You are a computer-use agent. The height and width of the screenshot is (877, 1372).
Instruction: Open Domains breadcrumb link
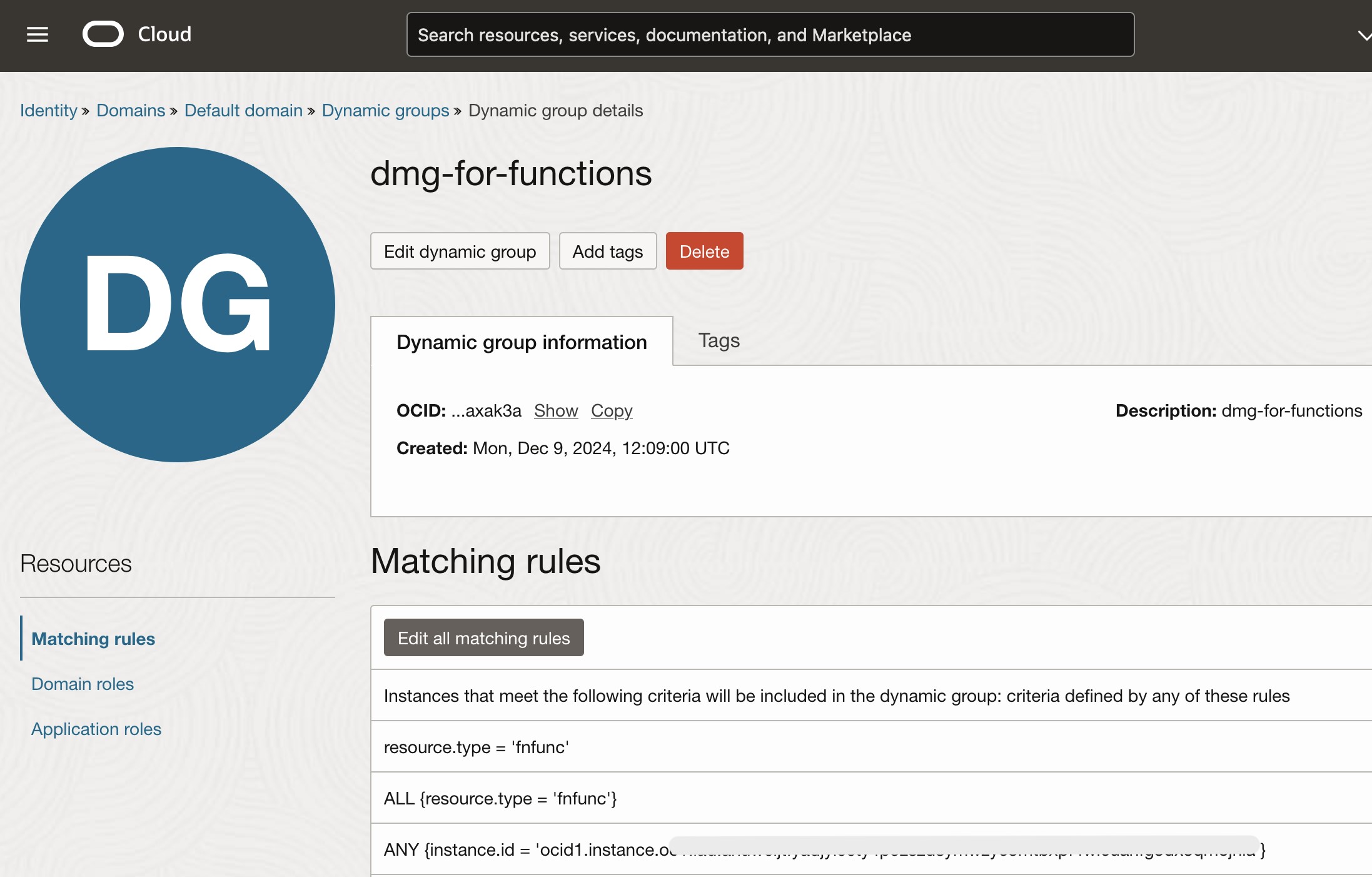(x=131, y=111)
